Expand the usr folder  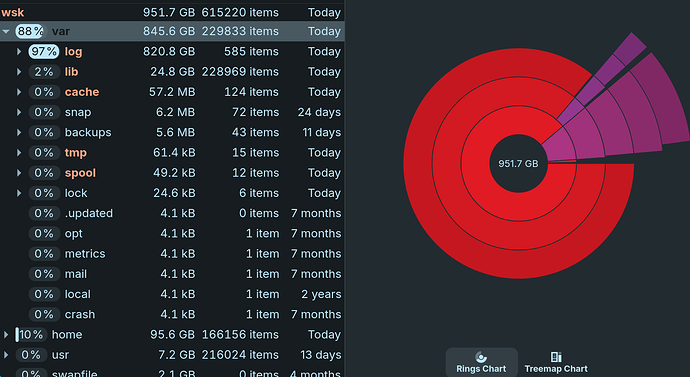pyautogui.click(x=6, y=355)
